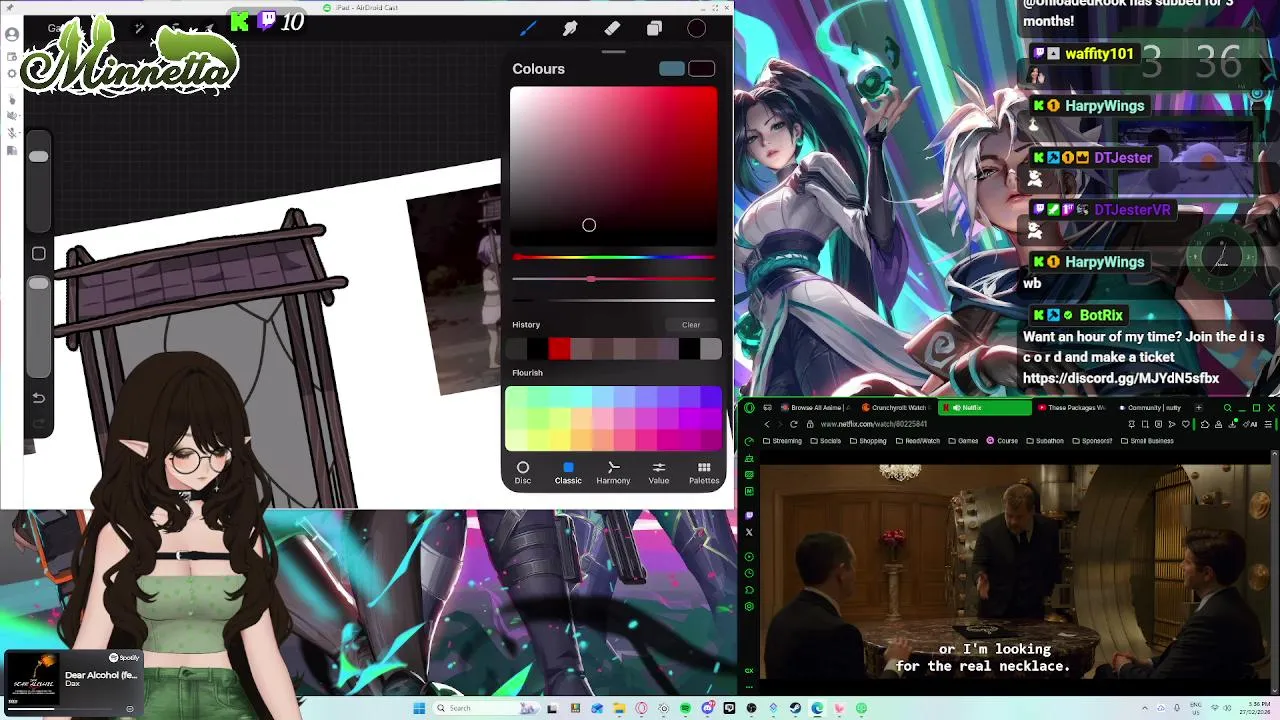Select the Procreate smudge tool
1280x720 pixels.
570,29
